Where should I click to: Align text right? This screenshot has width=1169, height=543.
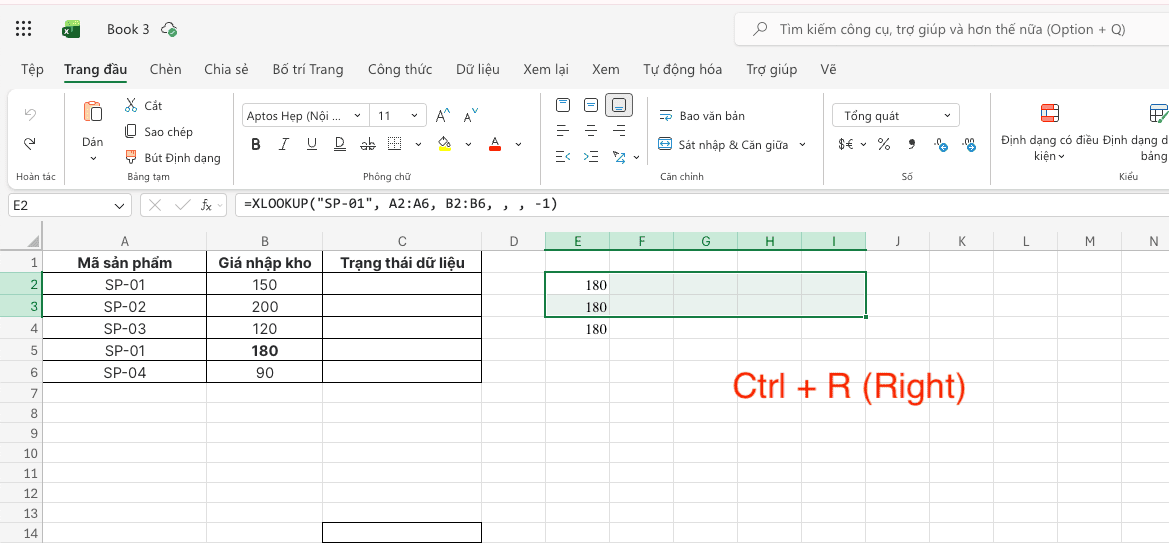(619, 131)
